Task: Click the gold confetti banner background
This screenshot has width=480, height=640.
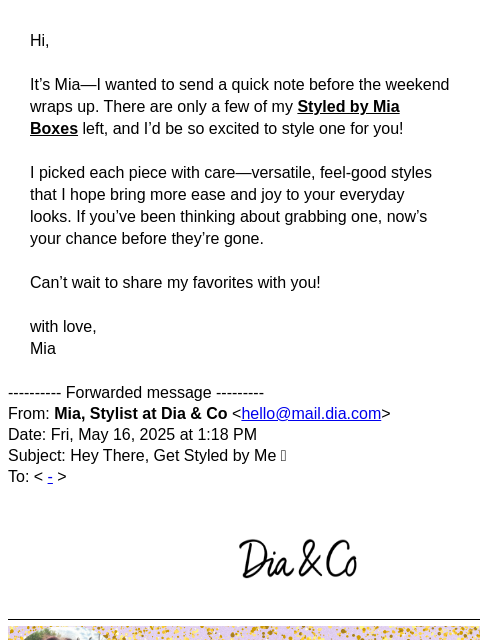Action: pos(286,633)
